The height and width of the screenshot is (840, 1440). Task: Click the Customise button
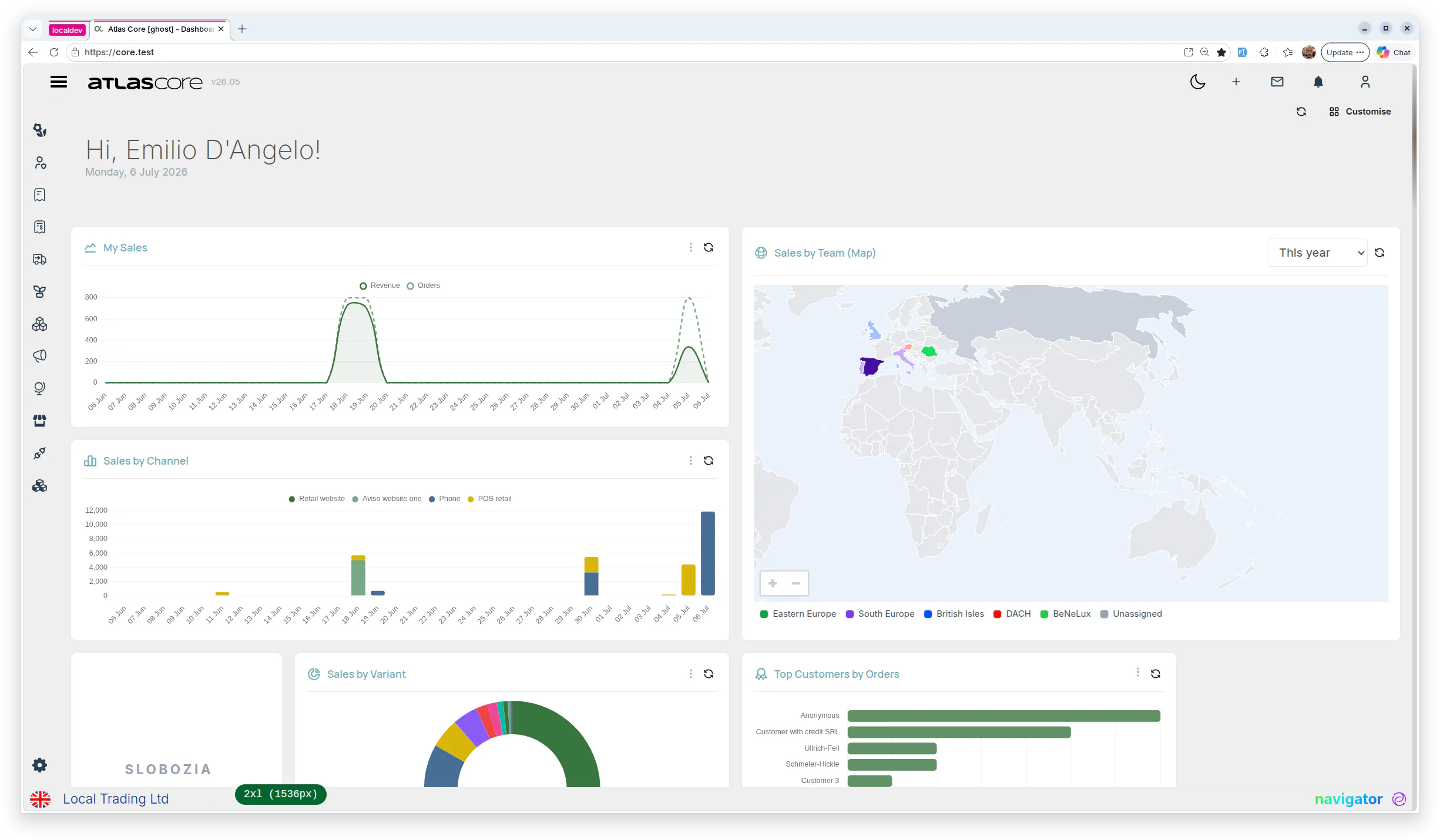[1360, 112]
